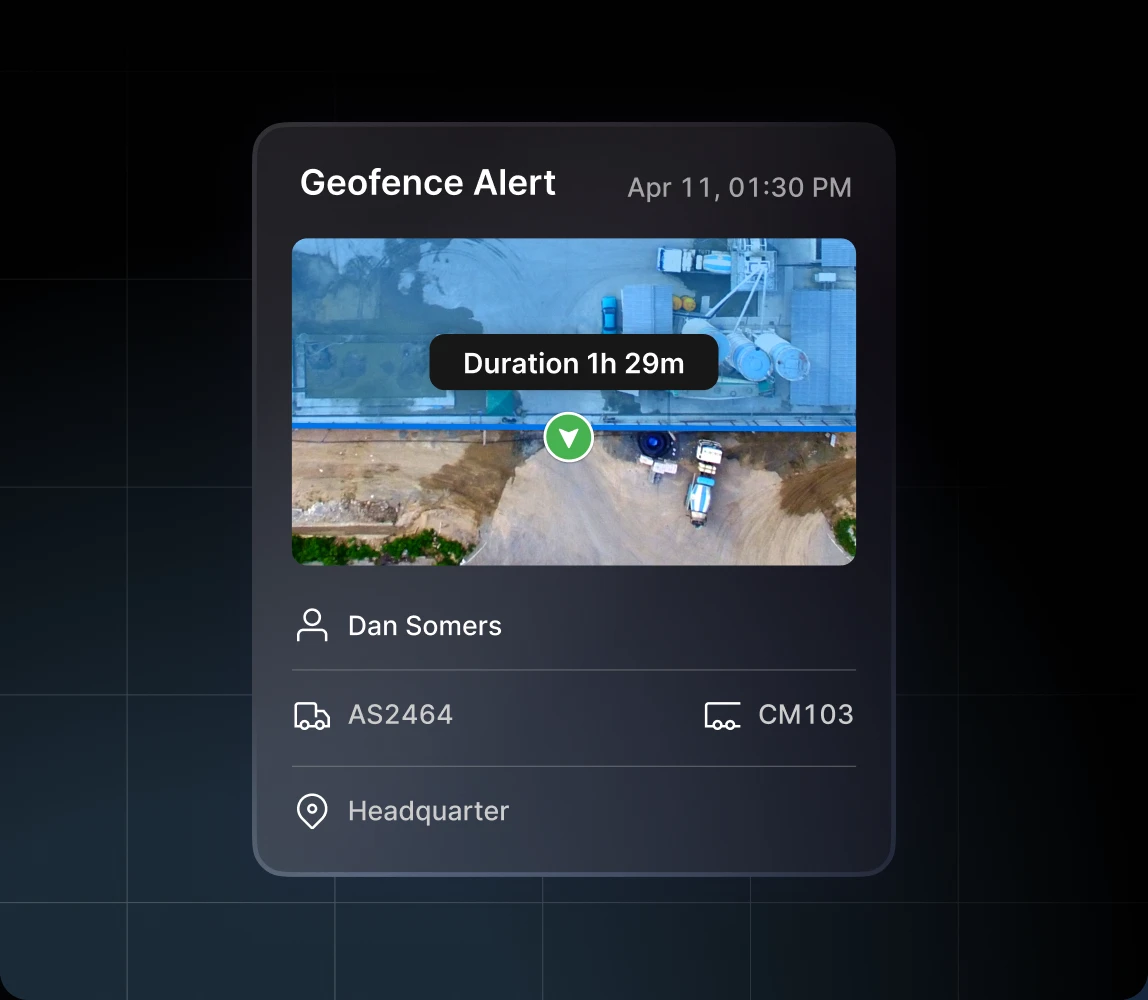Image resolution: width=1148 pixels, height=1000 pixels.
Task: Open driver name Dan Somers
Action: click(424, 626)
